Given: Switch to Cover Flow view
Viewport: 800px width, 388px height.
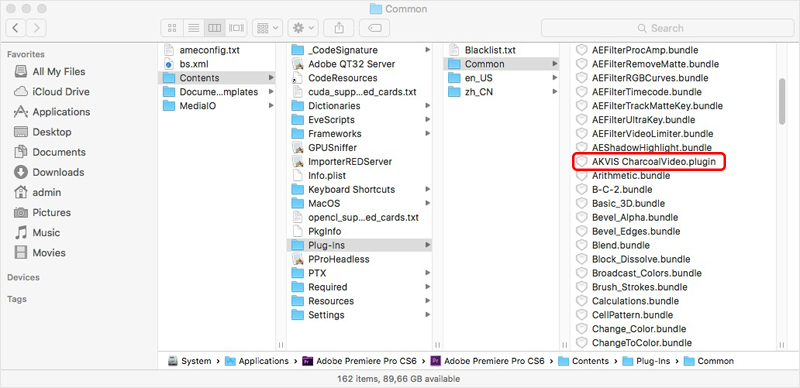Looking at the screenshot, I should pyautogui.click(x=236, y=28).
